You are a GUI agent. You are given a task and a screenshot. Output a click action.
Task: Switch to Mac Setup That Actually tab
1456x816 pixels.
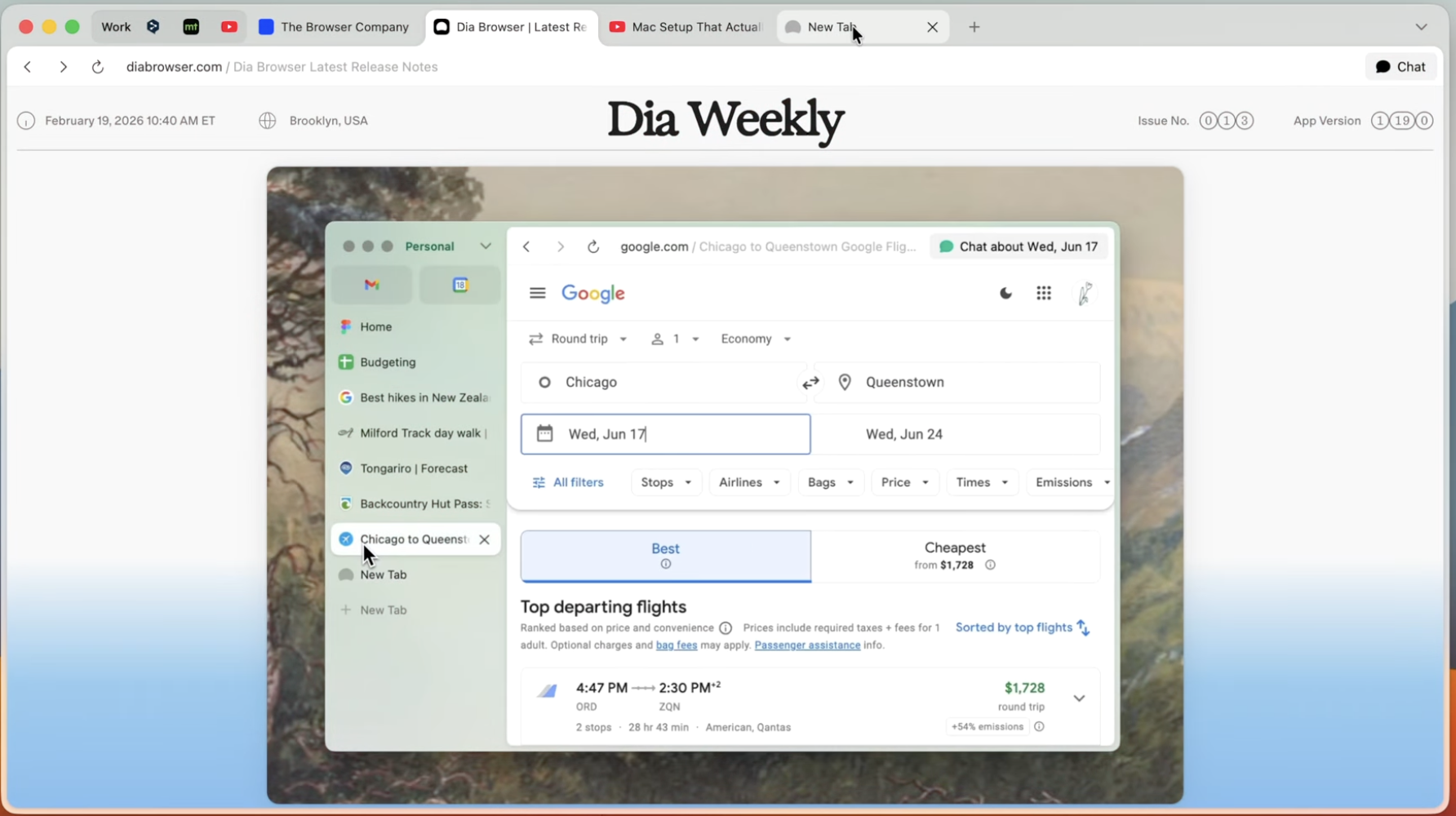click(686, 27)
